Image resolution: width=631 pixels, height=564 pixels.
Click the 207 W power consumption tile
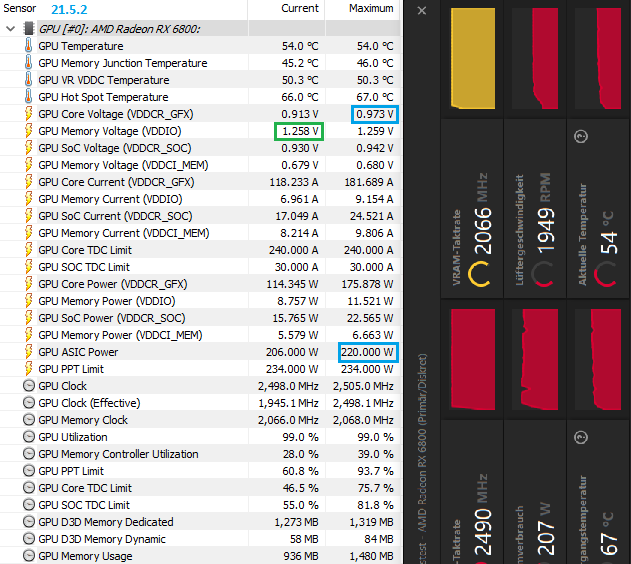pyautogui.click(x=535, y=492)
